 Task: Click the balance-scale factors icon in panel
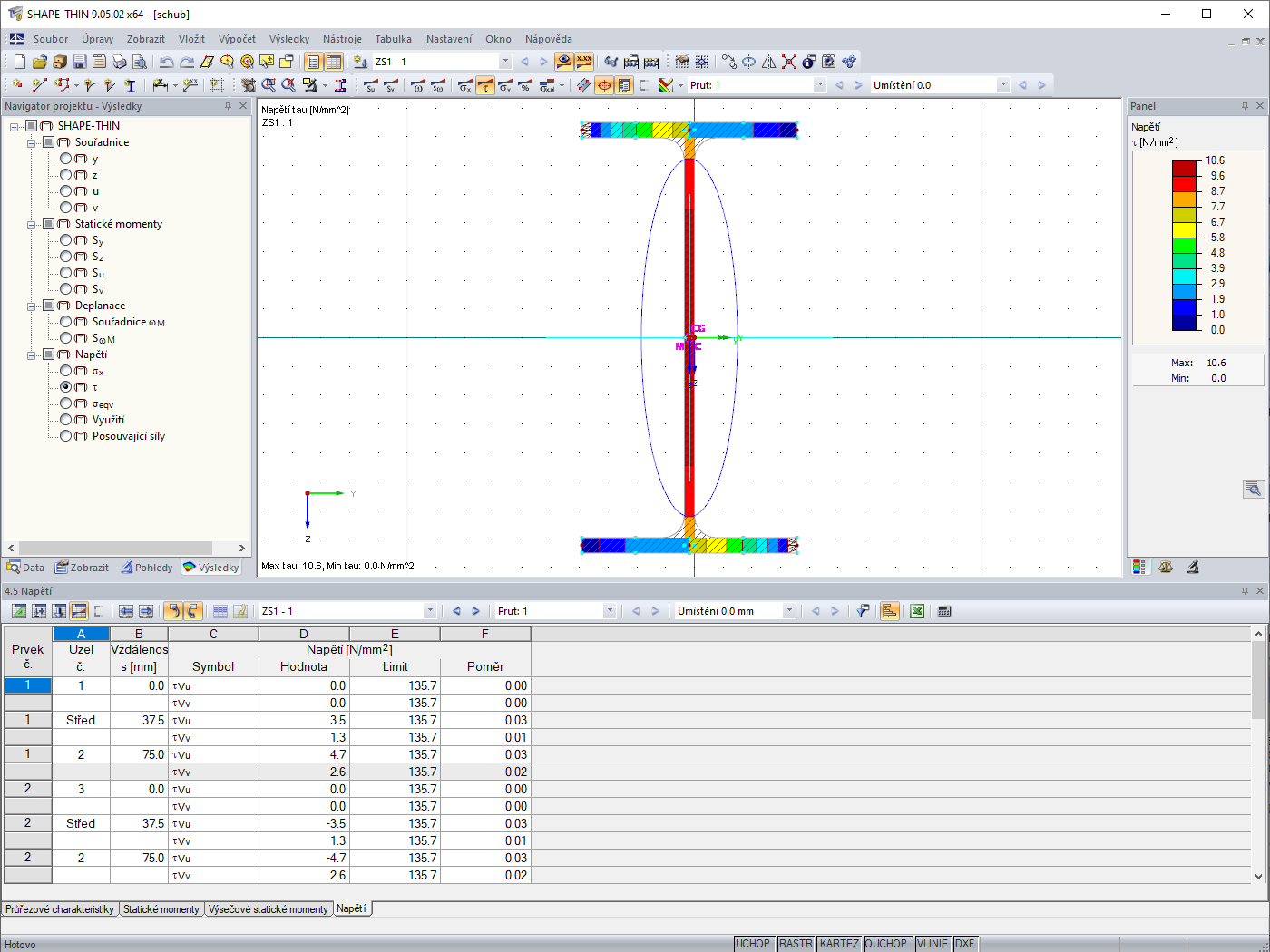point(1167,567)
